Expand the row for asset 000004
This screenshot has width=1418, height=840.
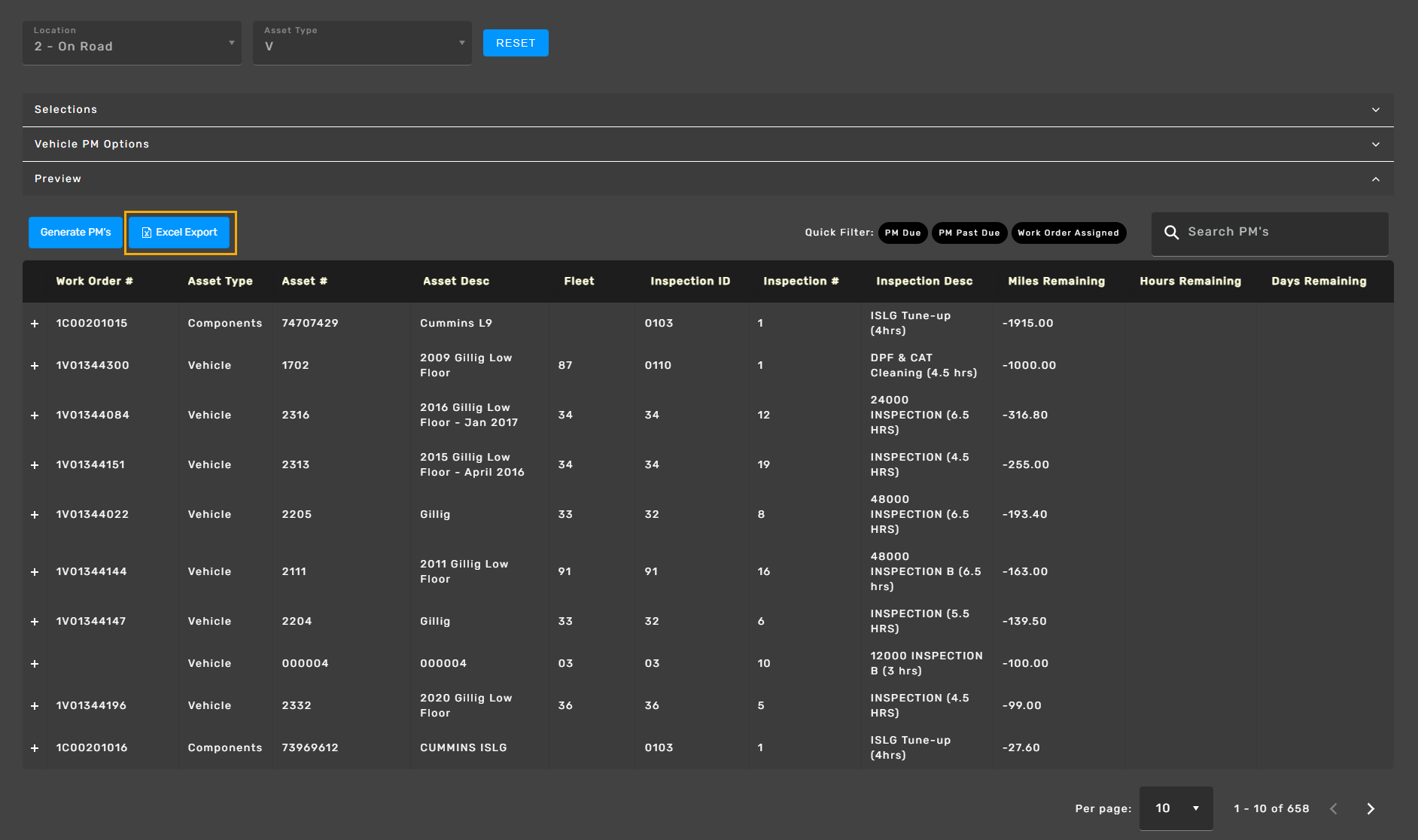[35, 664]
